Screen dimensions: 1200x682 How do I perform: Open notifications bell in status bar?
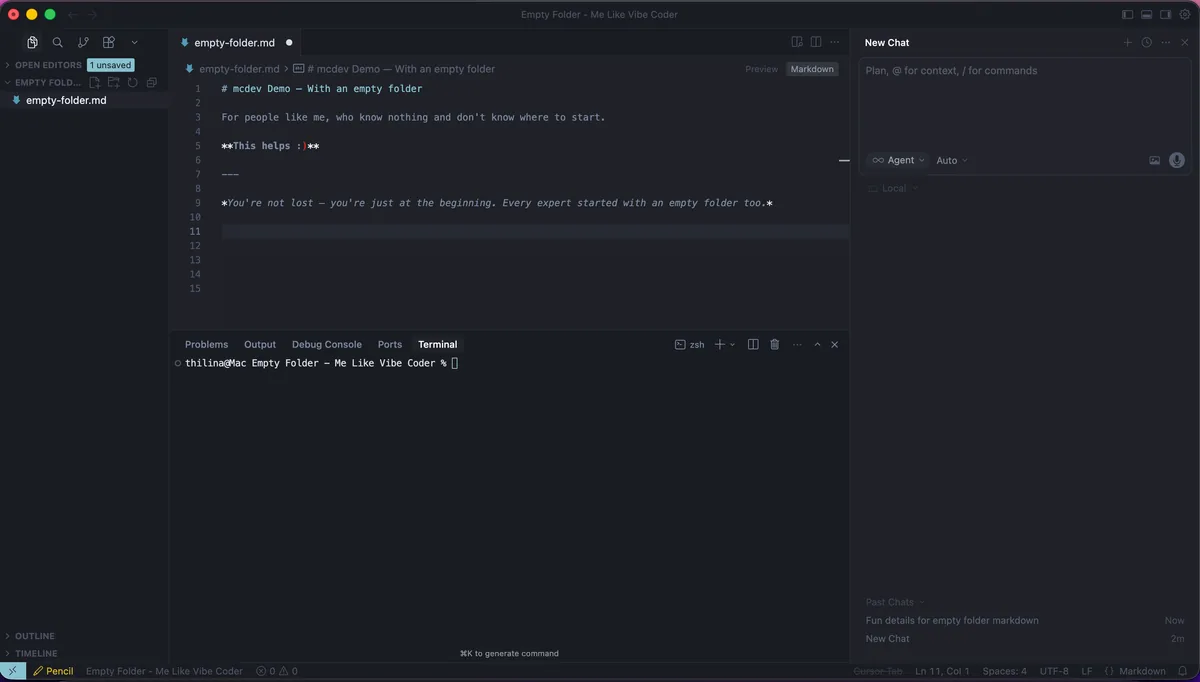pyautogui.click(x=1184, y=671)
